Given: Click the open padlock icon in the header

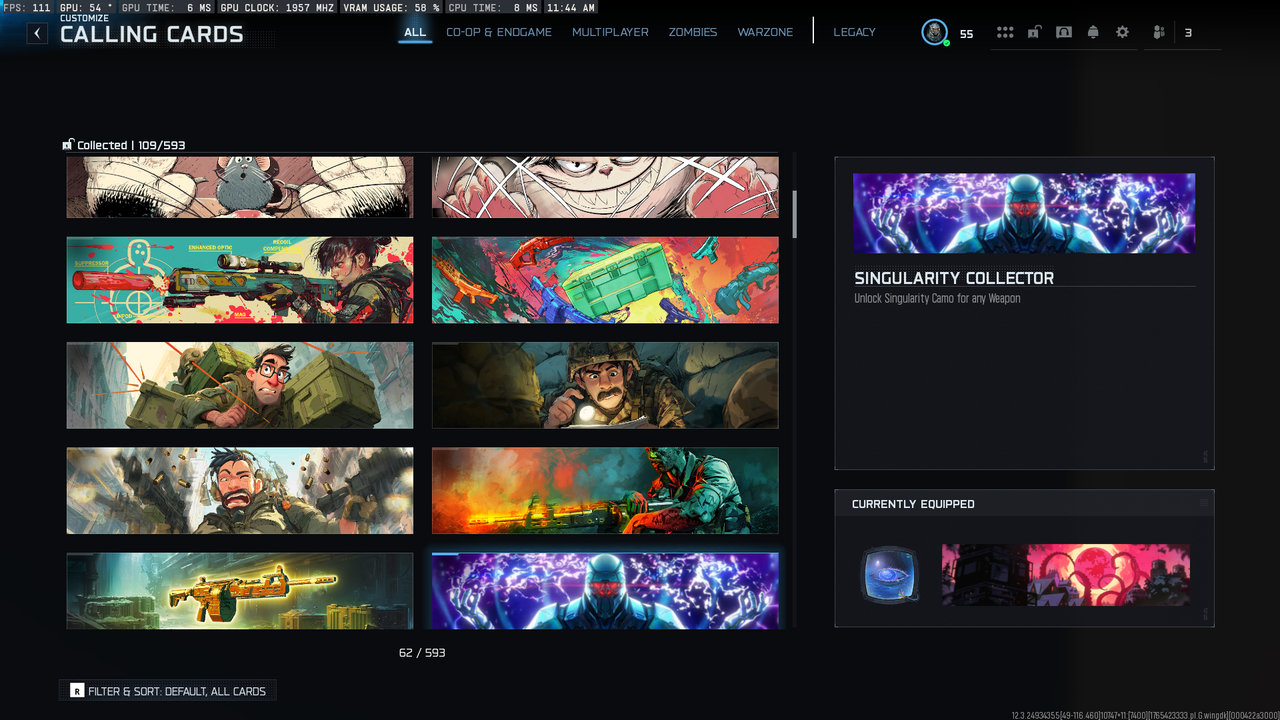Looking at the screenshot, I should tap(1034, 32).
